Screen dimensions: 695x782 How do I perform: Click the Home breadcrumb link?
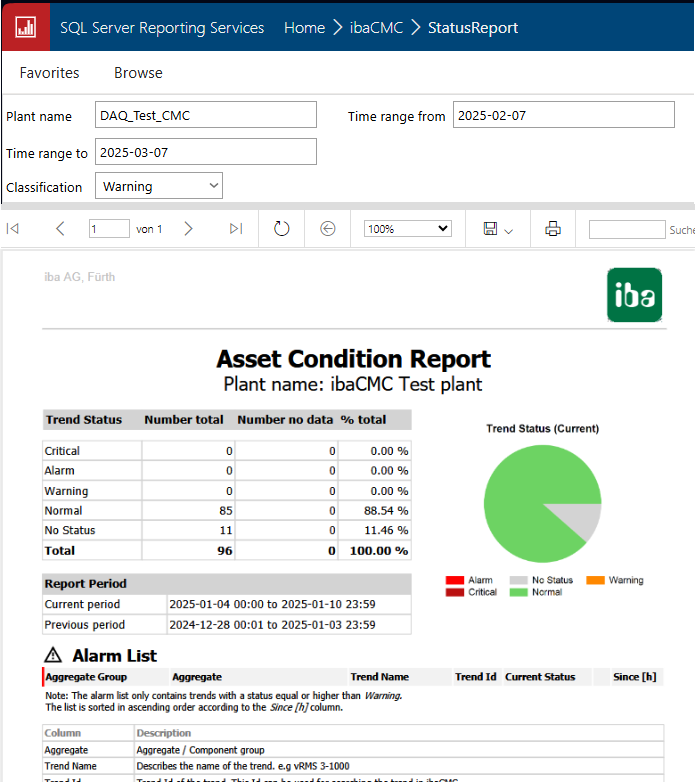pos(304,28)
